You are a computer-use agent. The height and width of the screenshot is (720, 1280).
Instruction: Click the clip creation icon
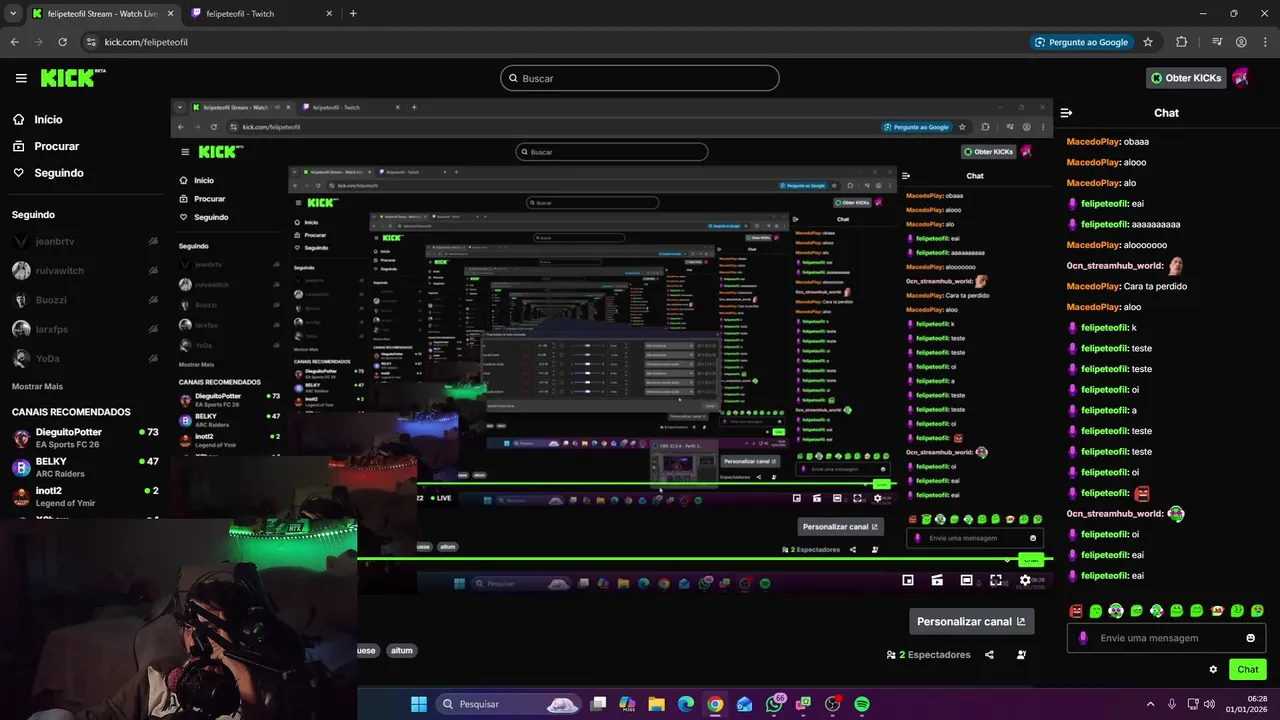937,580
